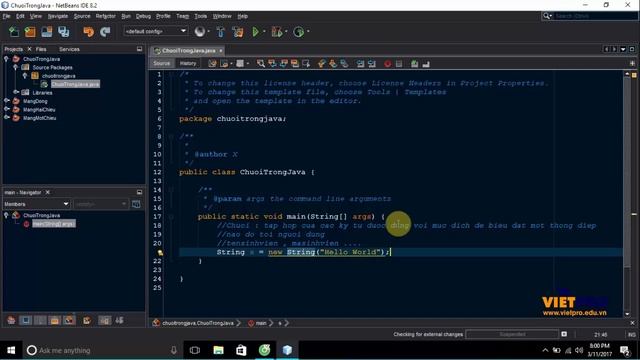Run project with green play icon
The image size is (640, 360).
pyautogui.click(x=256, y=32)
